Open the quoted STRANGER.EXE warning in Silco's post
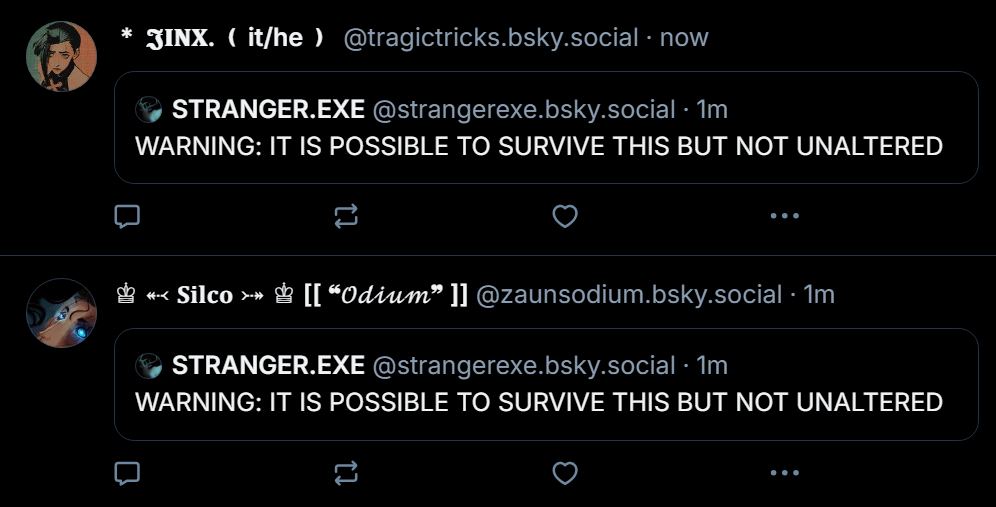The height and width of the screenshot is (507, 996). point(539,402)
